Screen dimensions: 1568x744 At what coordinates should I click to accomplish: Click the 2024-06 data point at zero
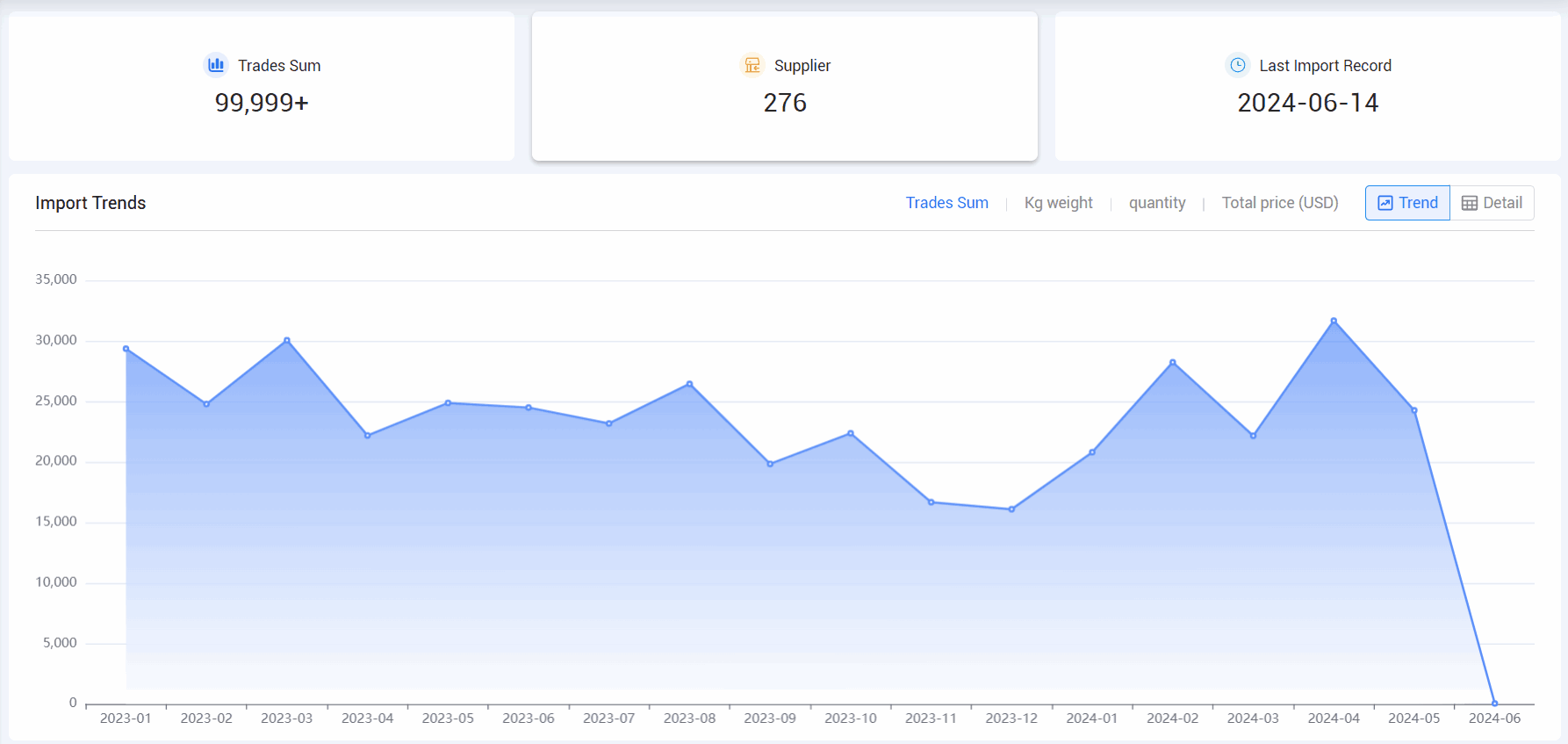[x=1494, y=704]
